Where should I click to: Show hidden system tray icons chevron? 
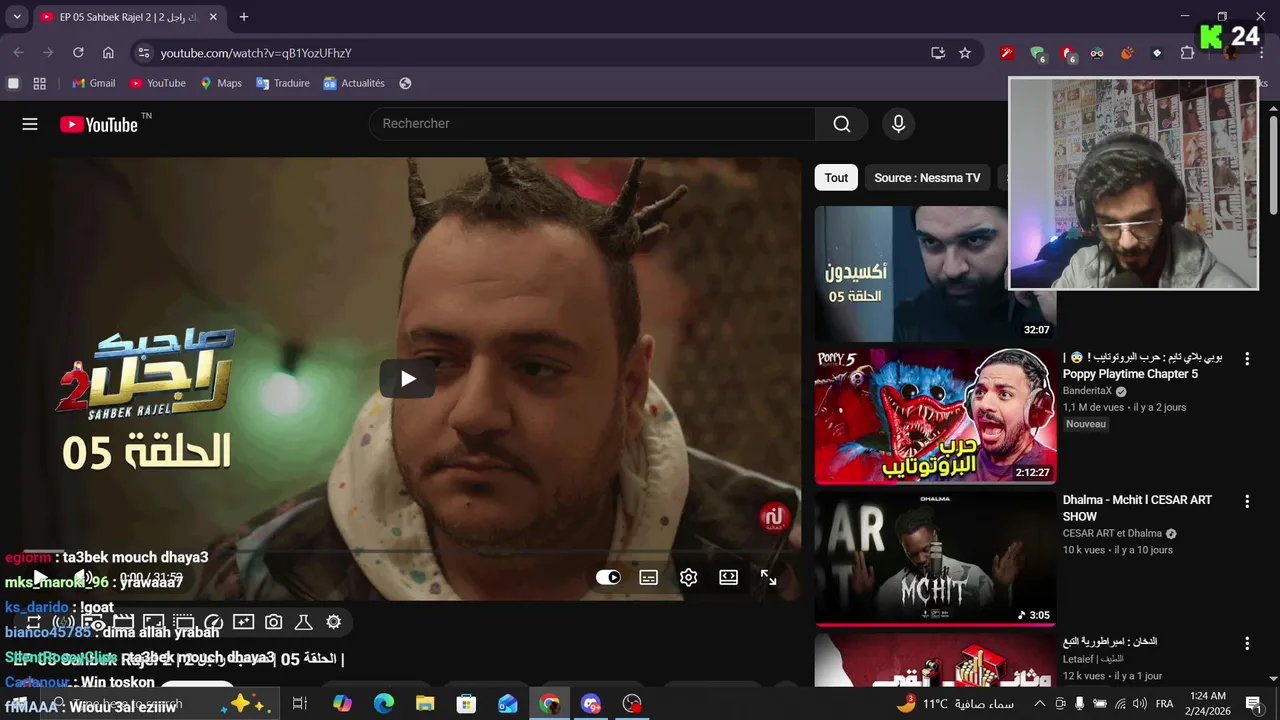coord(1039,704)
